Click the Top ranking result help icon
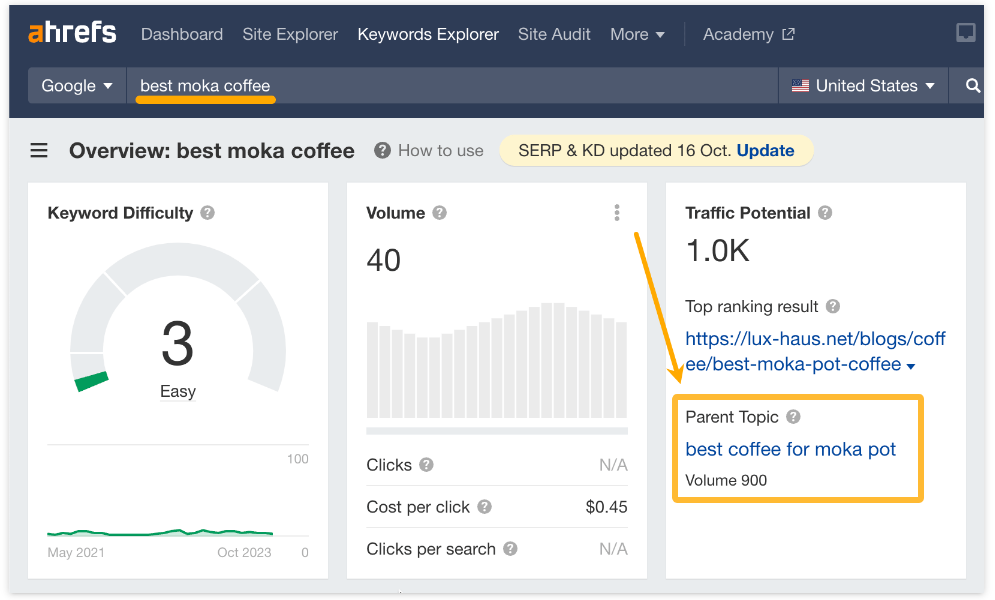The width and height of the screenshot is (995, 600). [x=833, y=307]
